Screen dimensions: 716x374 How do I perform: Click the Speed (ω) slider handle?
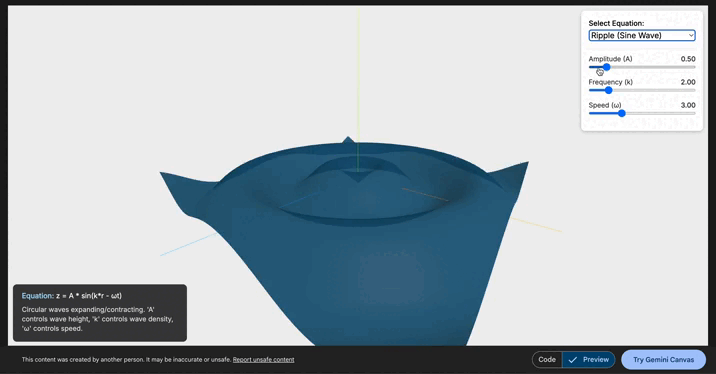pyautogui.click(x=621, y=113)
